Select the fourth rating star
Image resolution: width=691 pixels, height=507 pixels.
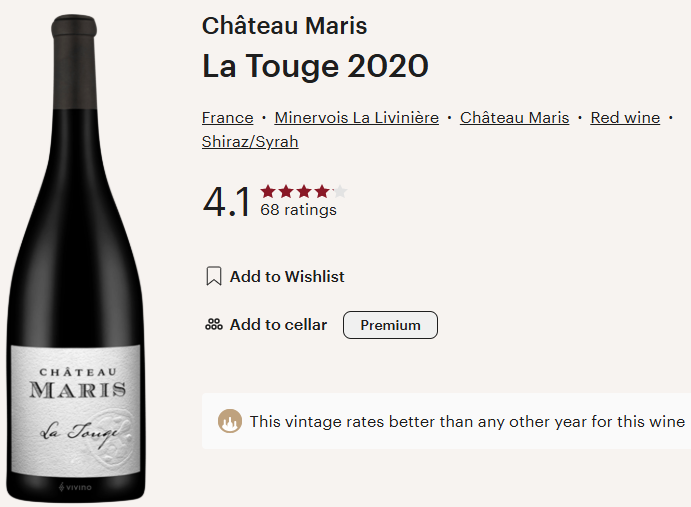tap(321, 191)
